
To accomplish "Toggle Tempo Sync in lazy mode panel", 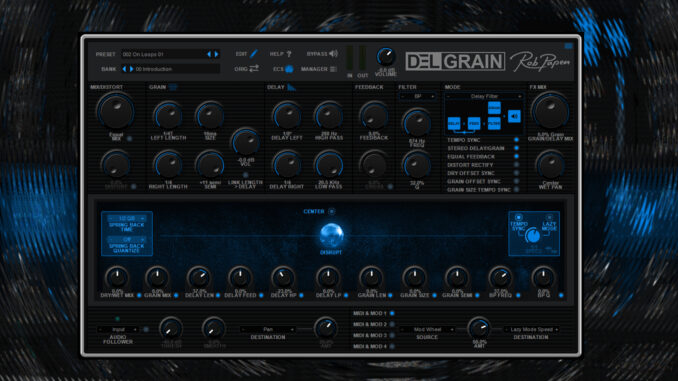I will click(518, 217).
